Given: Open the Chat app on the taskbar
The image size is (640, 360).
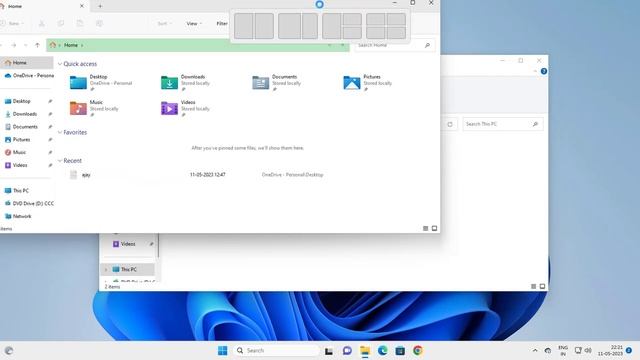Looking at the screenshot, I should 347,351.
